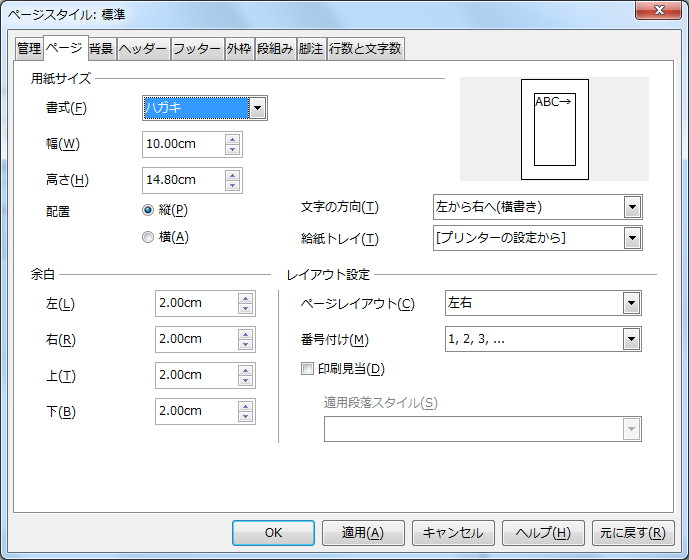Decrease the 高さ height value

click(232, 185)
